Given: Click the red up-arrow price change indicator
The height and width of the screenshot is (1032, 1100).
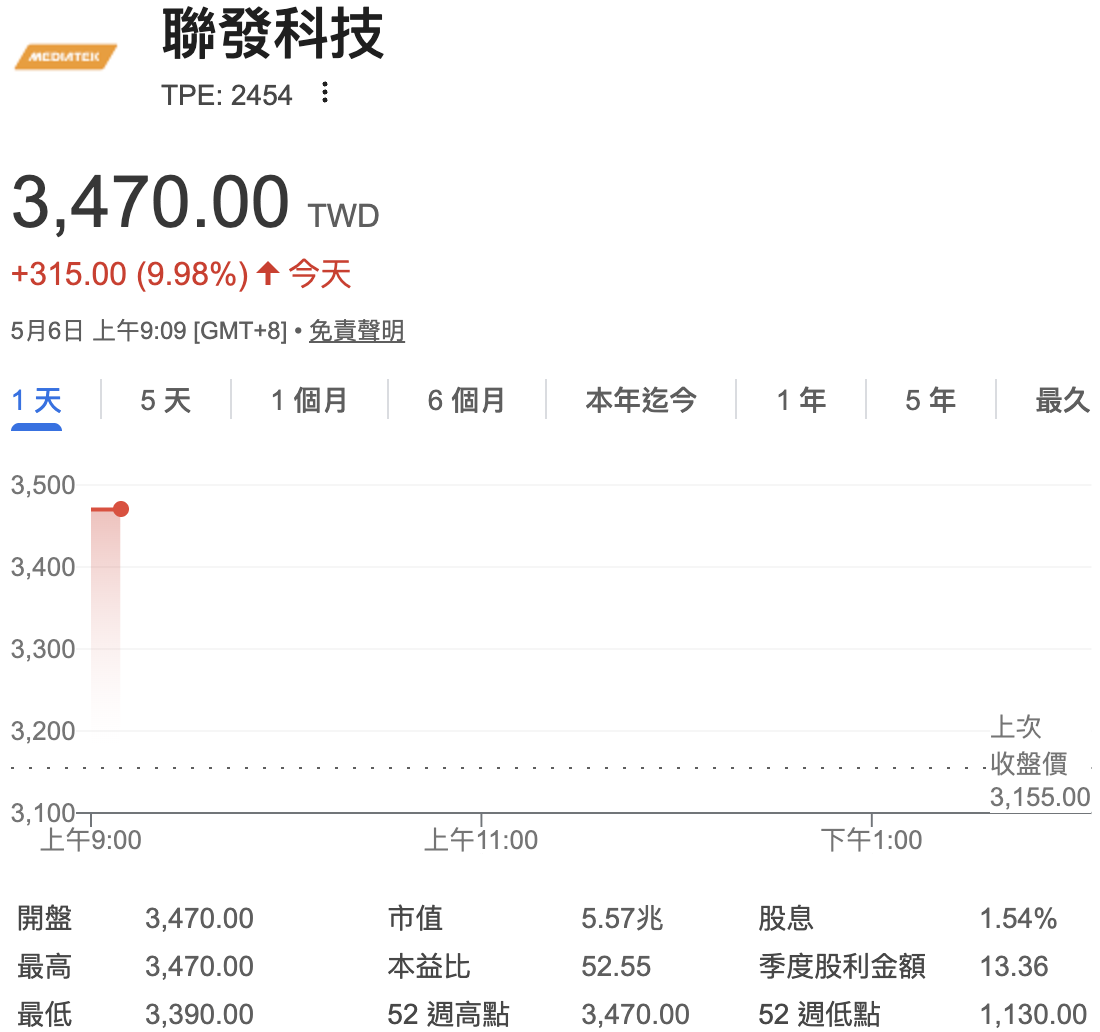Looking at the screenshot, I should pyautogui.click(x=268, y=273).
